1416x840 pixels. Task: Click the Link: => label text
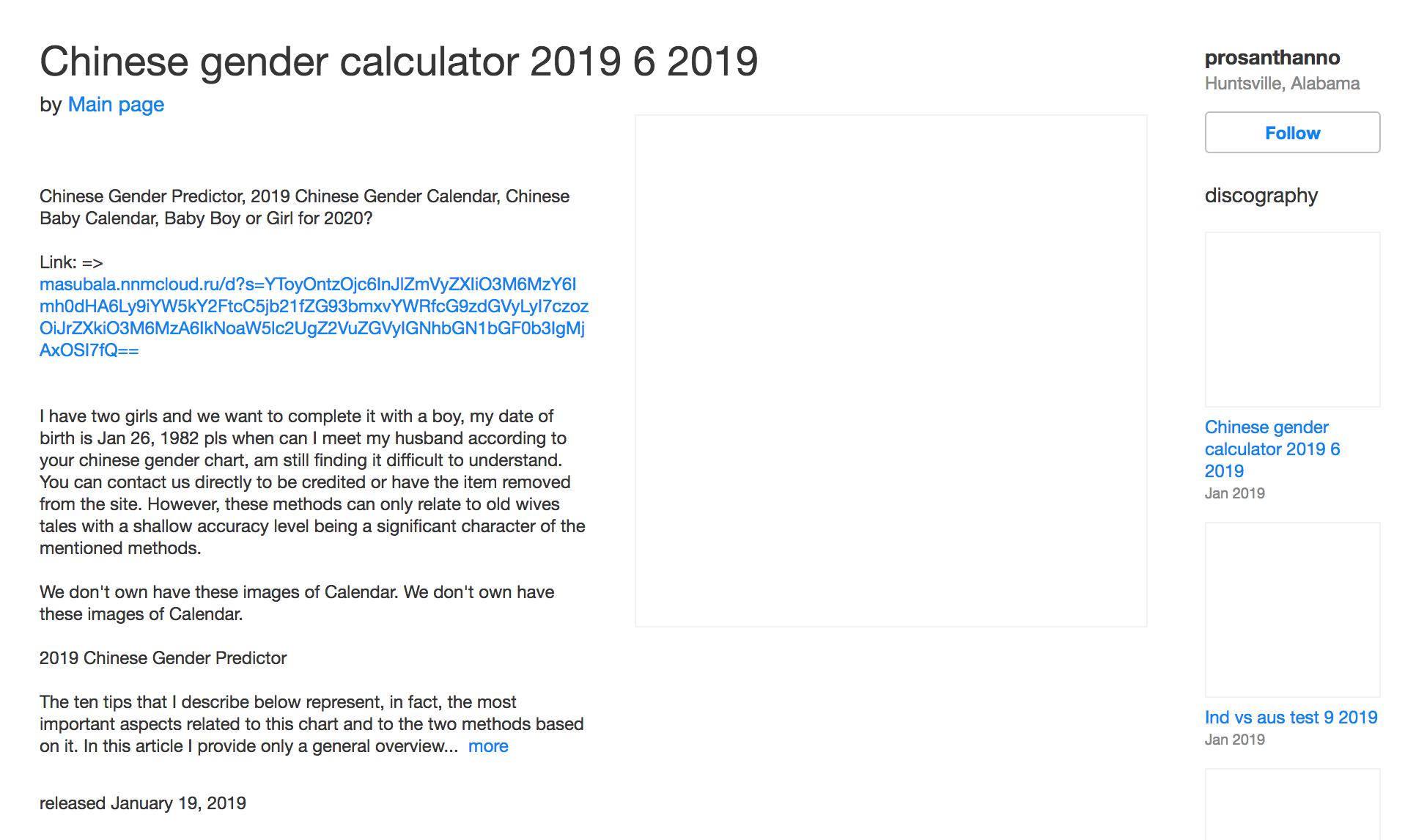click(71, 262)
